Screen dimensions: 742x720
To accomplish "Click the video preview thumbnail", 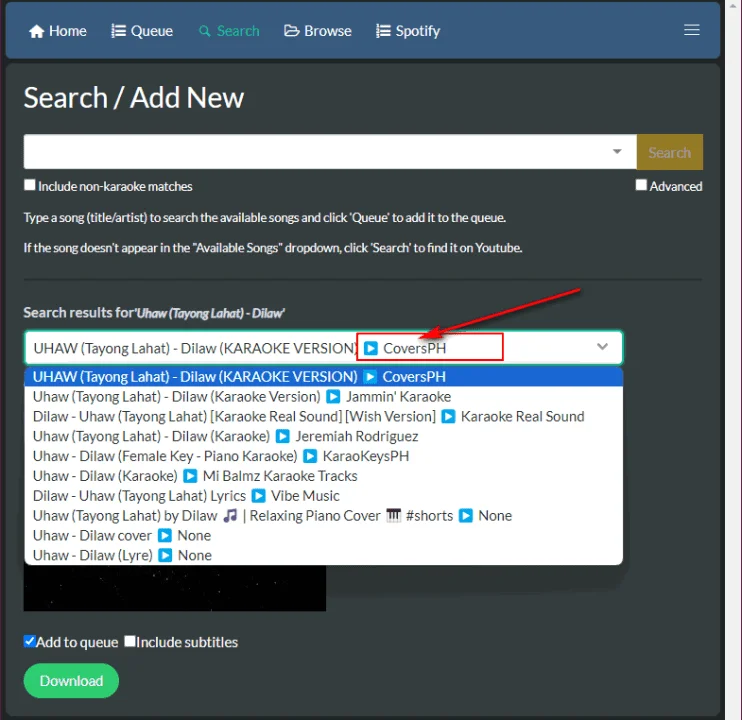I will [175, 588].
